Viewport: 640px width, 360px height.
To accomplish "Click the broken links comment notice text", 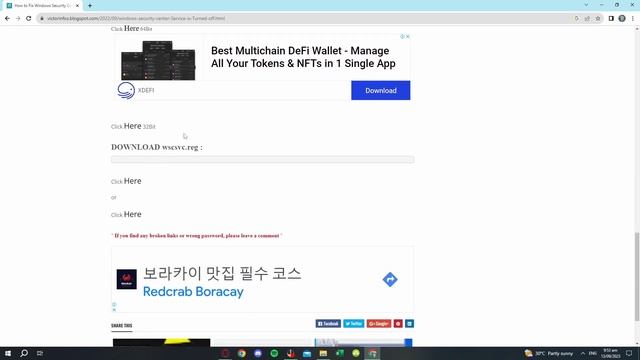I will (x=197, y=236).
